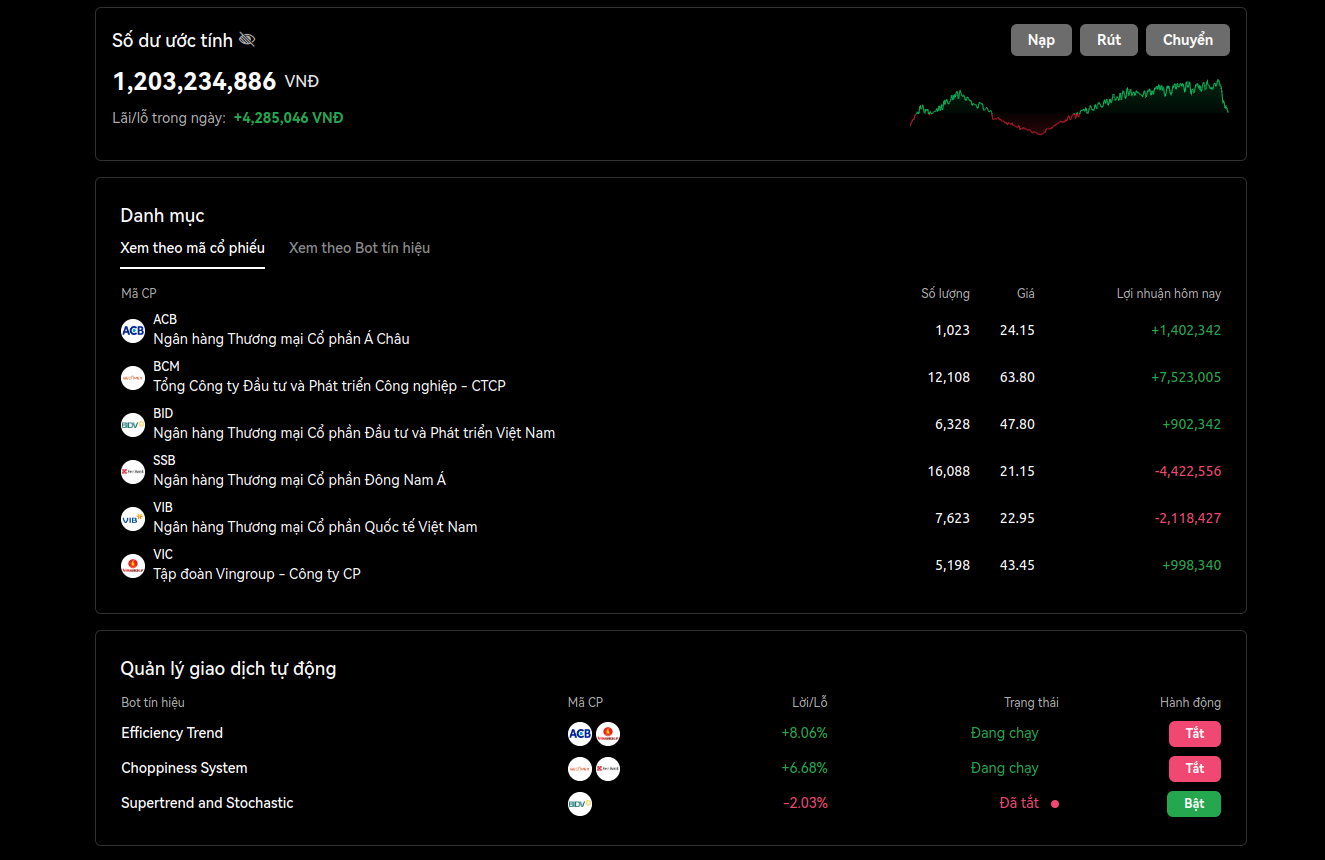This screenshot has width=1325, height=860.
Task: Click Đang chạy status of Efficiency Trend
Action: [1005, 733]
